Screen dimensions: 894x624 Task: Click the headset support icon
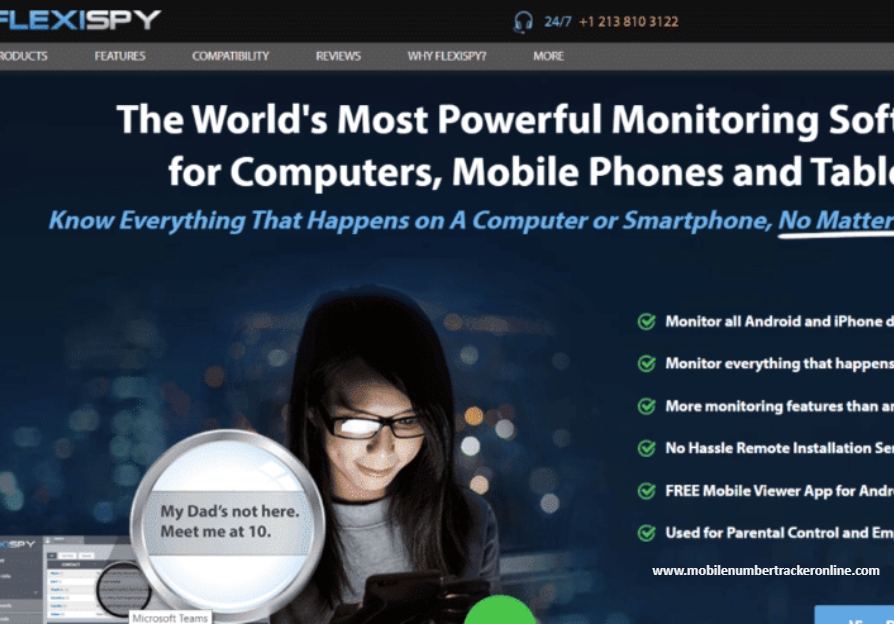pos(523,22)
